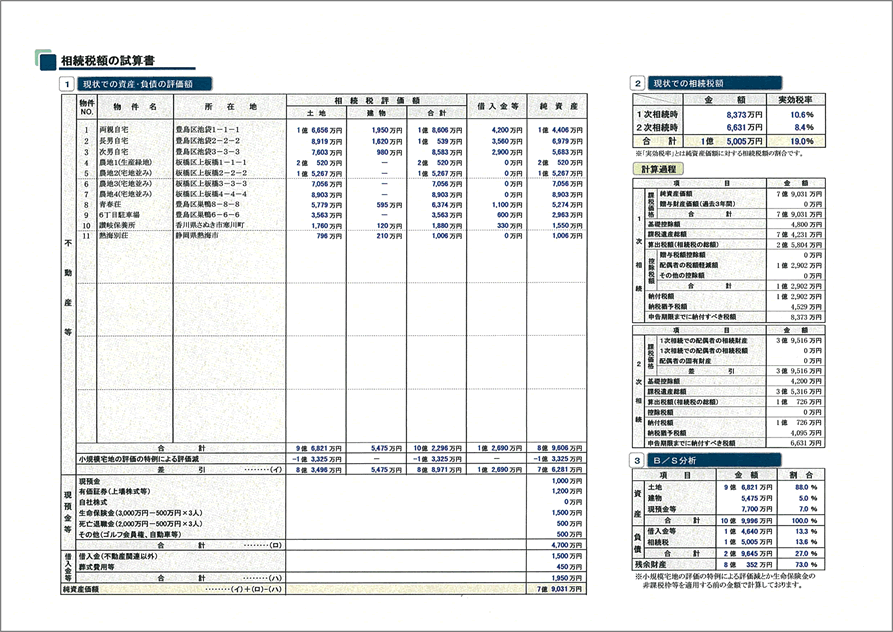Click the 借入金等 column header
The width and height of the screenshot is (893, 632).
coord(497,106)
